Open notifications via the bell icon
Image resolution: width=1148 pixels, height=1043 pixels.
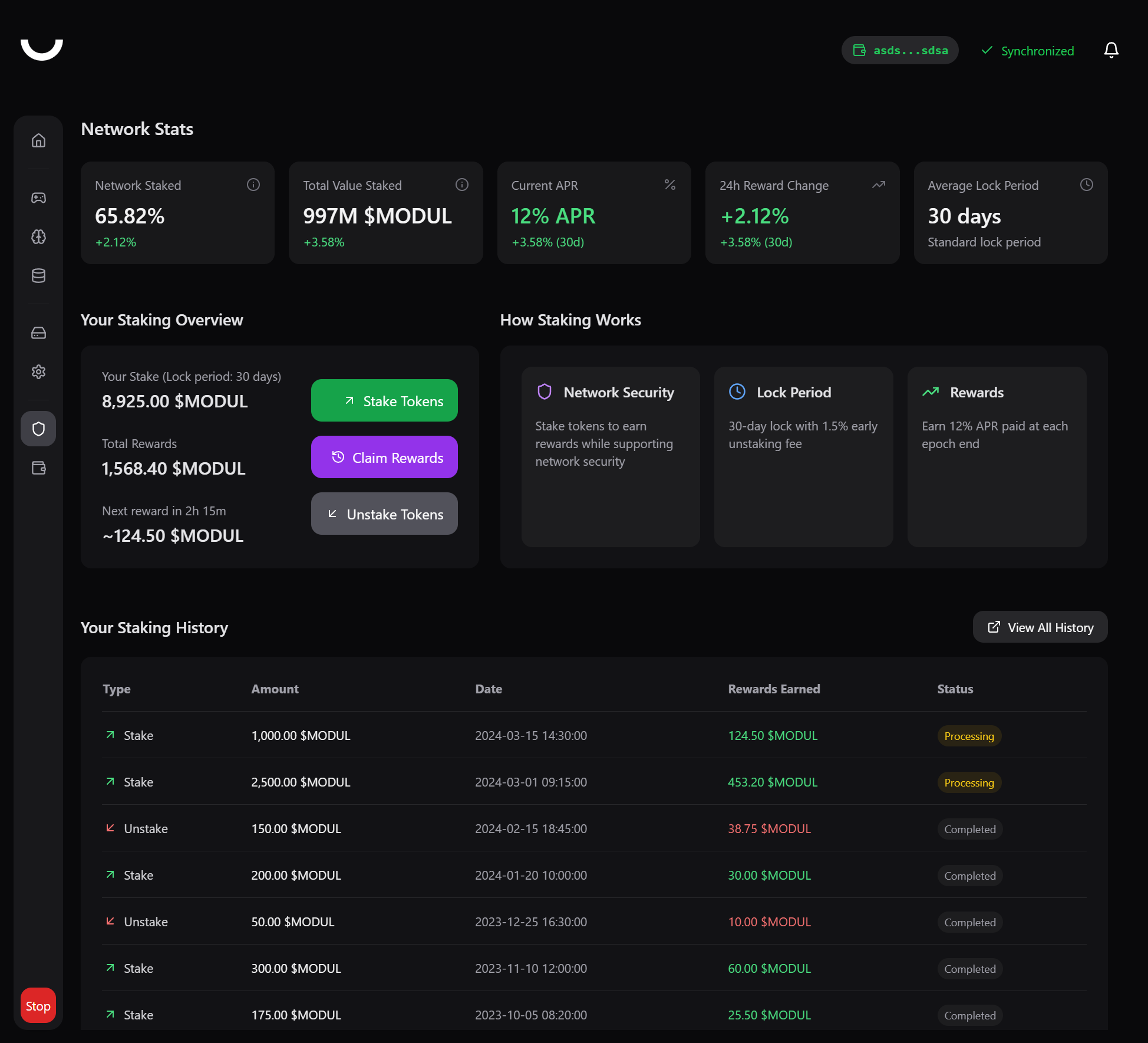(x=1111, y=50)
